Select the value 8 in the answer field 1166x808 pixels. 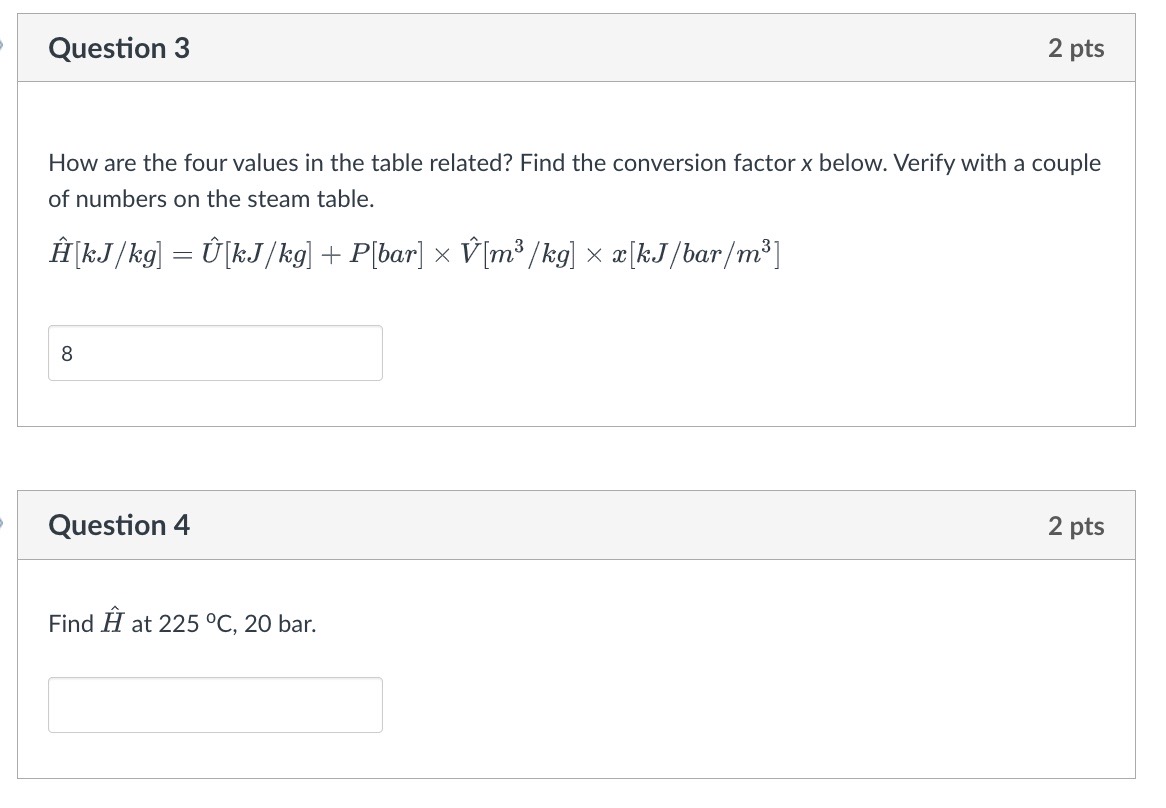point(67,353)
